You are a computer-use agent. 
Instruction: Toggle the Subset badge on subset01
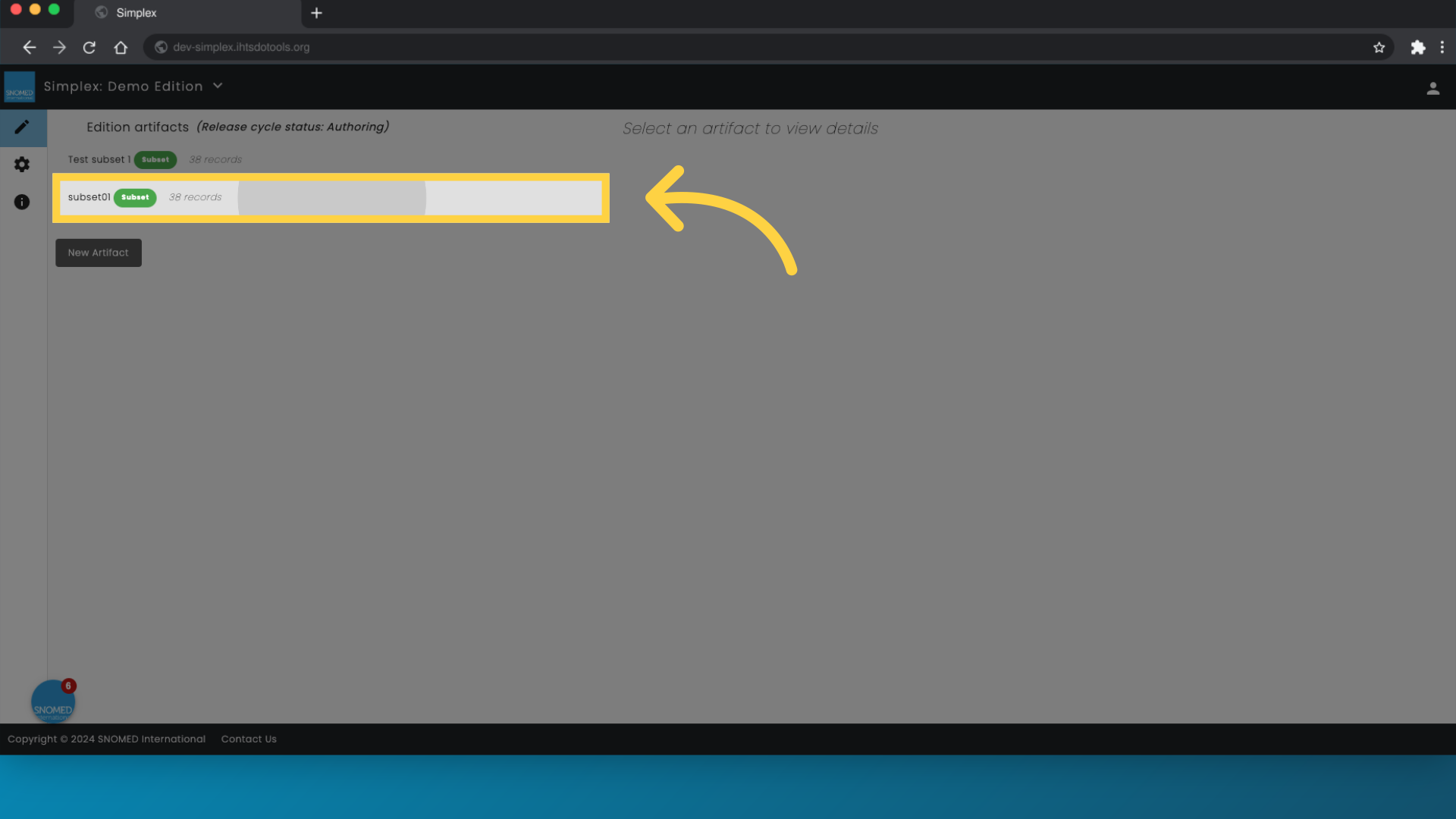pyautogui.click(x=134, y=197)
